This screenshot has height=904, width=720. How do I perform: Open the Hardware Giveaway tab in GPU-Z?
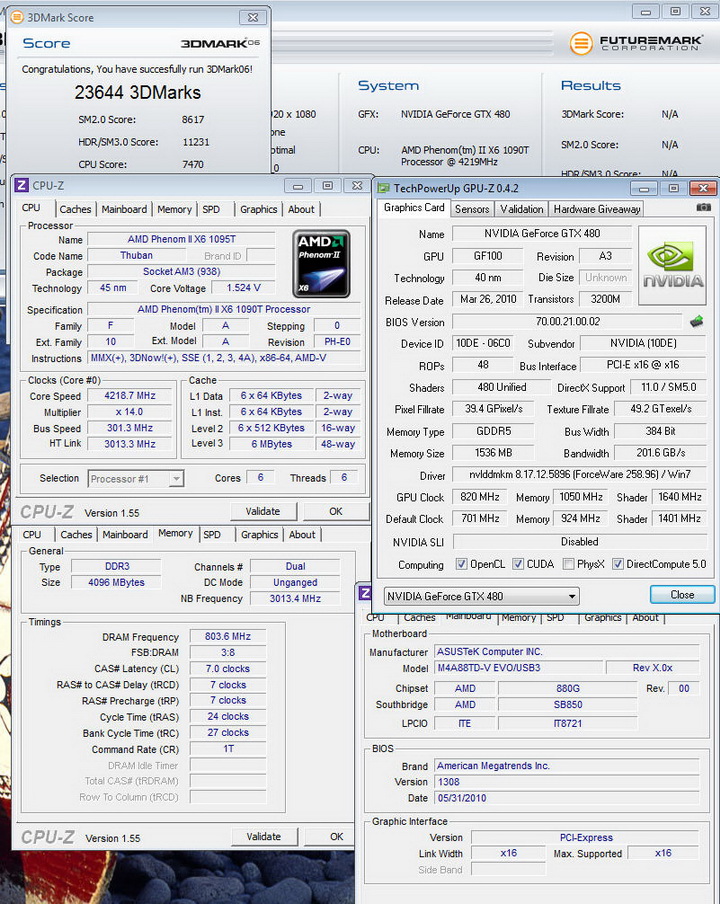click(x=597, y=209)
